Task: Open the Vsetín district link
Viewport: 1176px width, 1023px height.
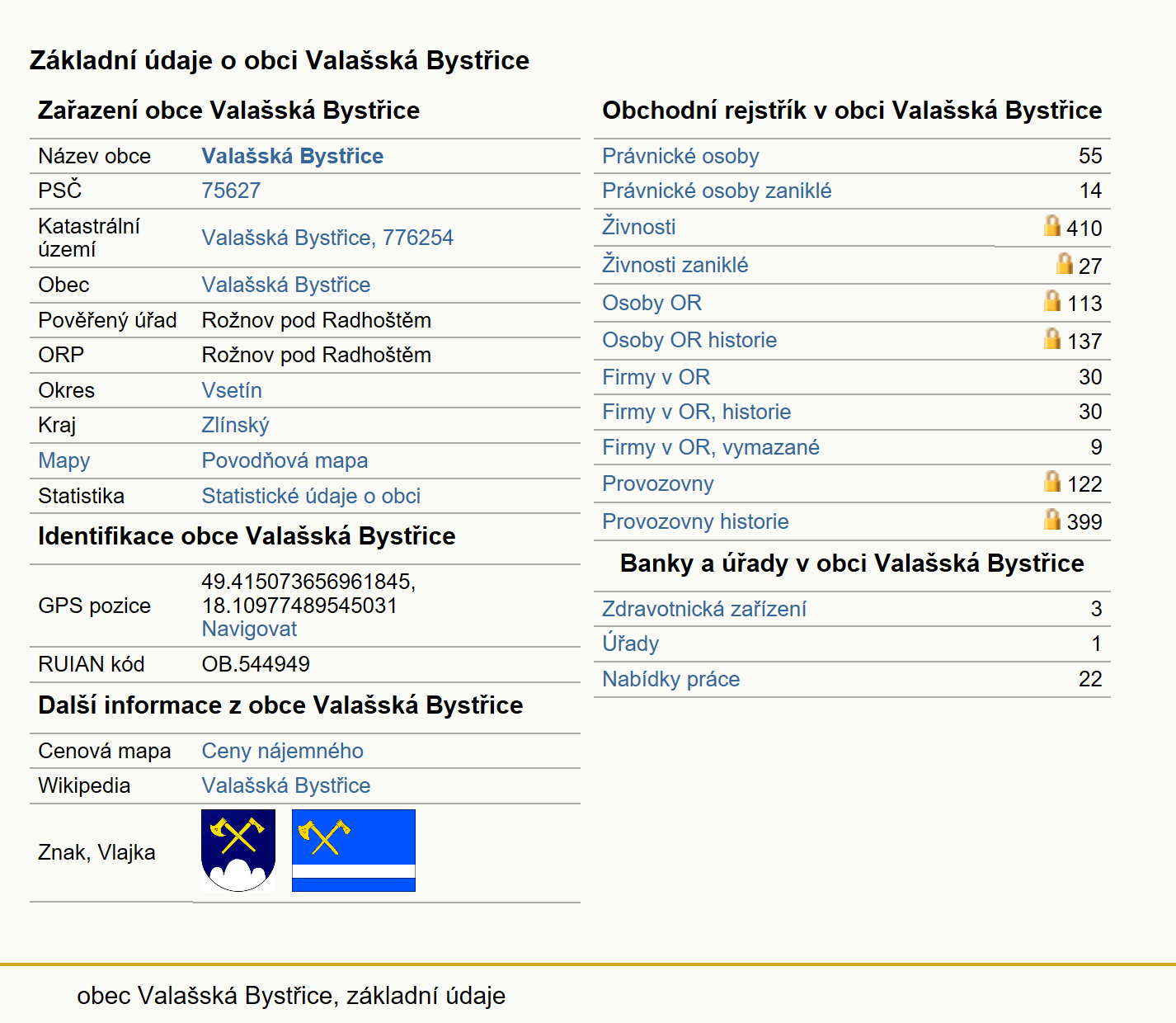Action: point(232,390)
